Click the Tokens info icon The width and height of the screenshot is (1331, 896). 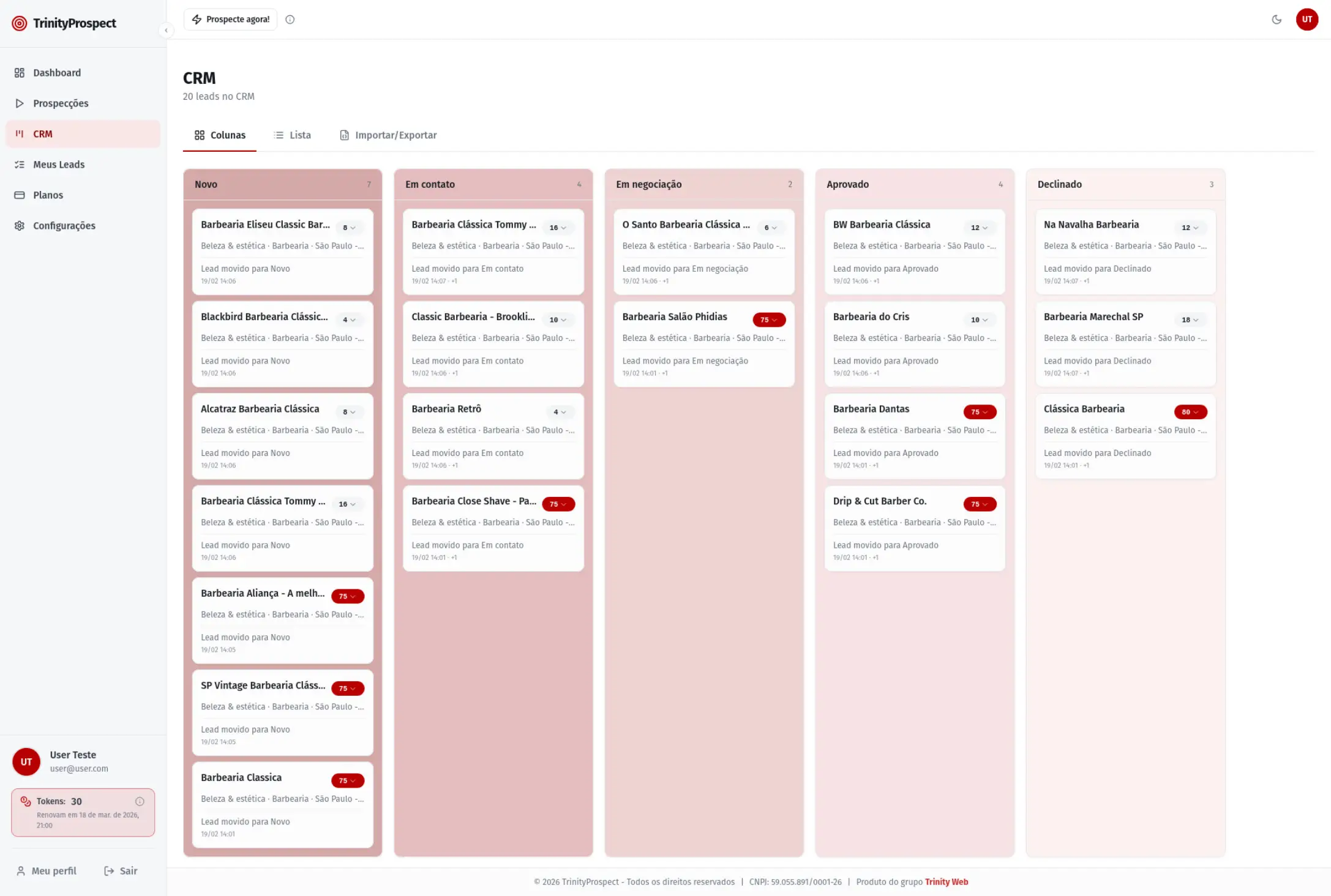[x=140, y=801]
